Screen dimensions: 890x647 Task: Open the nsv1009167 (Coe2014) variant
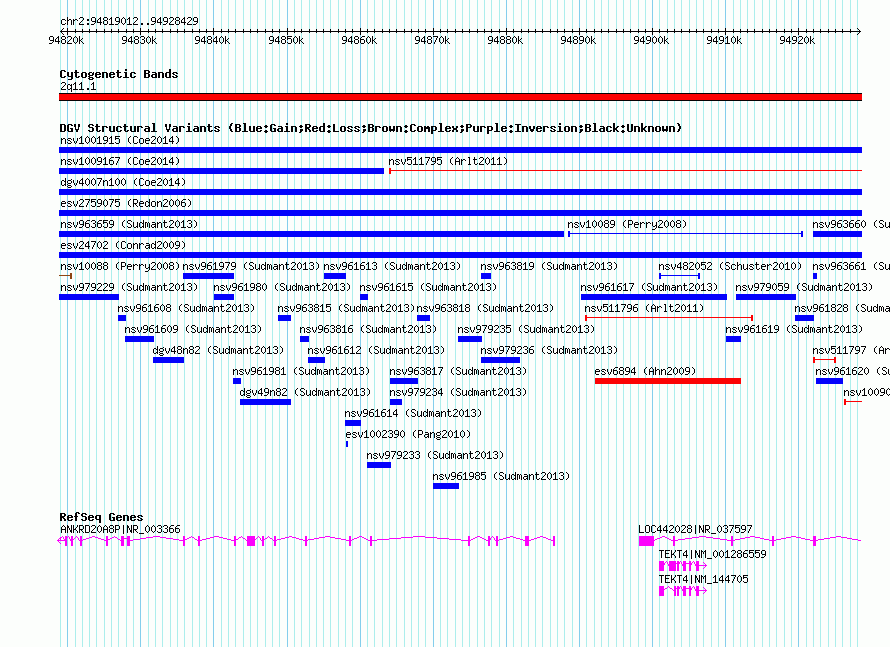tap(120, 161)
